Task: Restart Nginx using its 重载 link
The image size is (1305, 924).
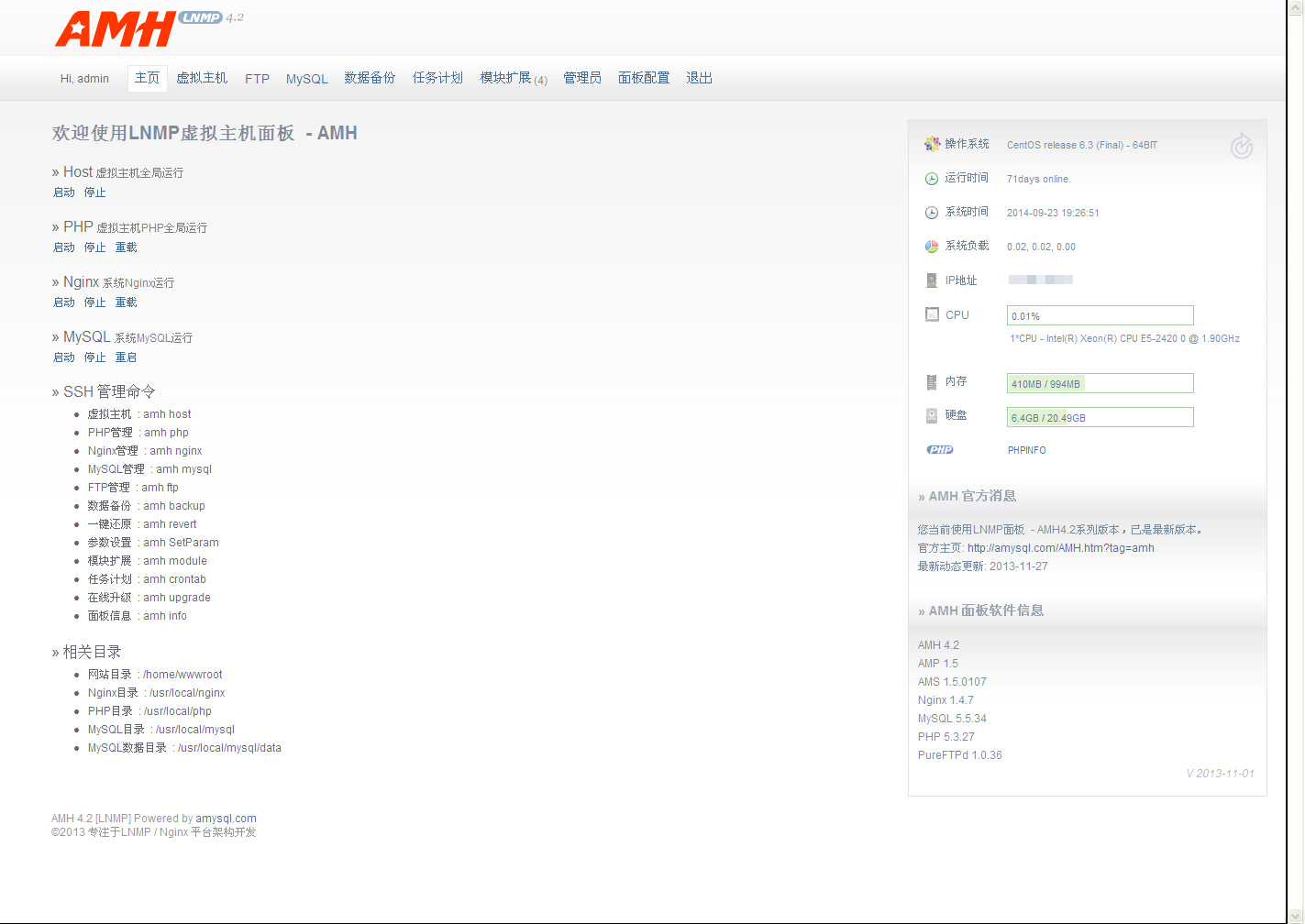Action: coord(126,302)
